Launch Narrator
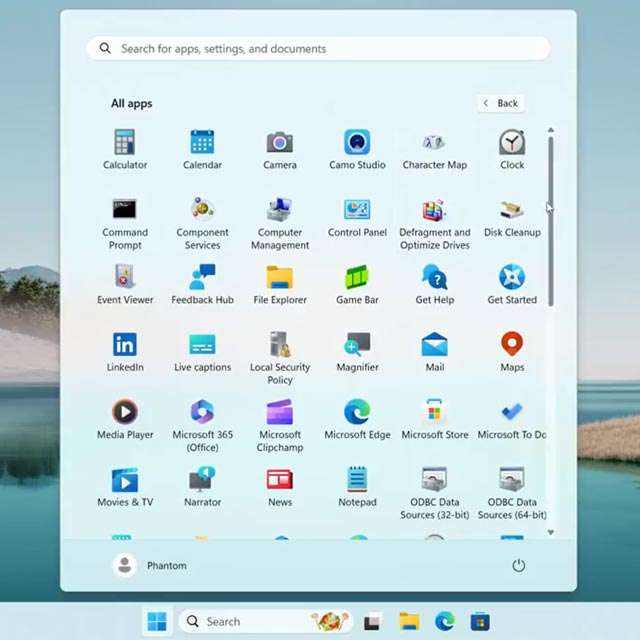The width and height of the screenshot is (640, 640). (202, 487)
